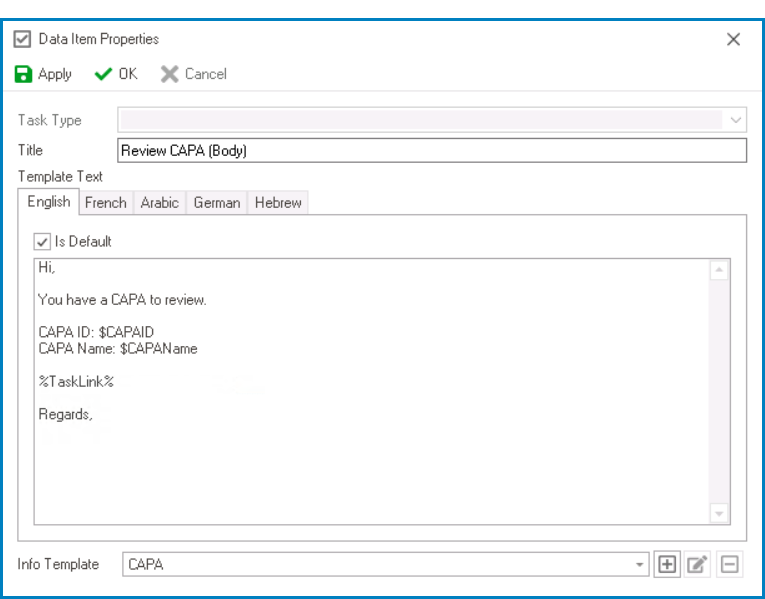Viewport: 765px width, 599px height.
Task: Cancel the Data Item Properties dialog
Action: (x=194, y=74)
